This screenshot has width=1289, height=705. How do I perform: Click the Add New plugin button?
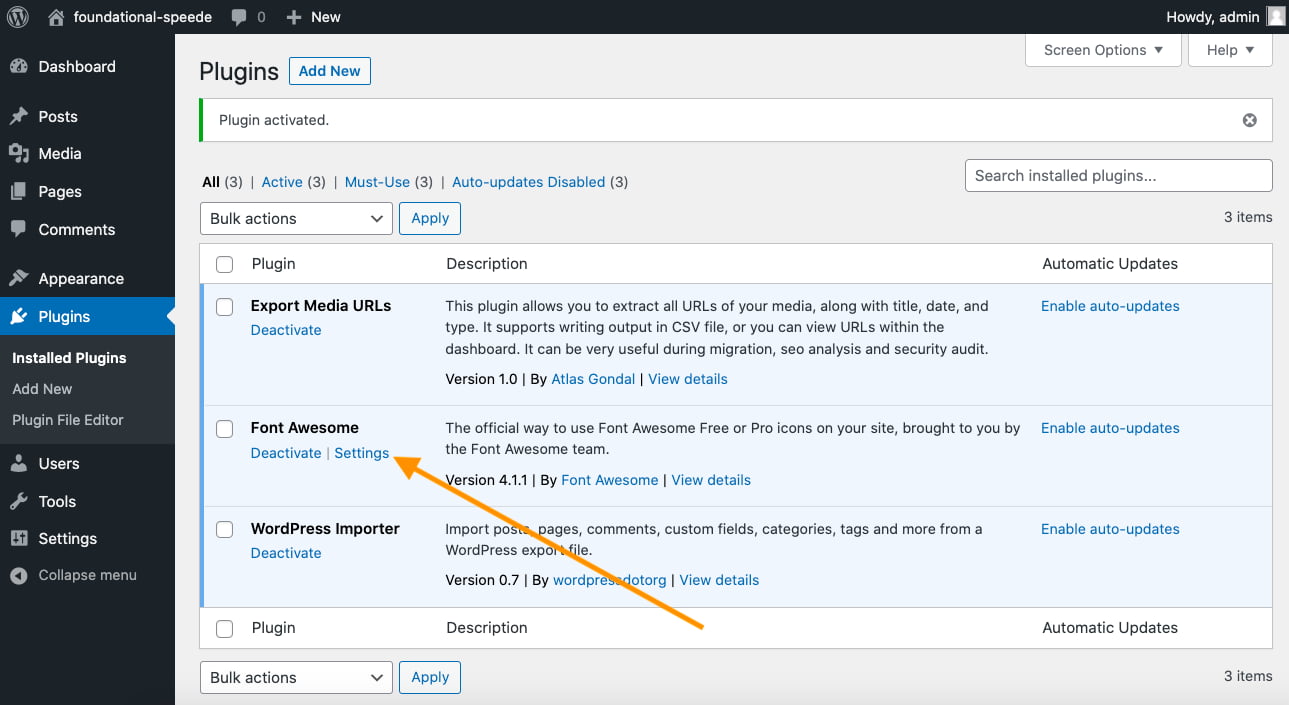tap(329, 70)
